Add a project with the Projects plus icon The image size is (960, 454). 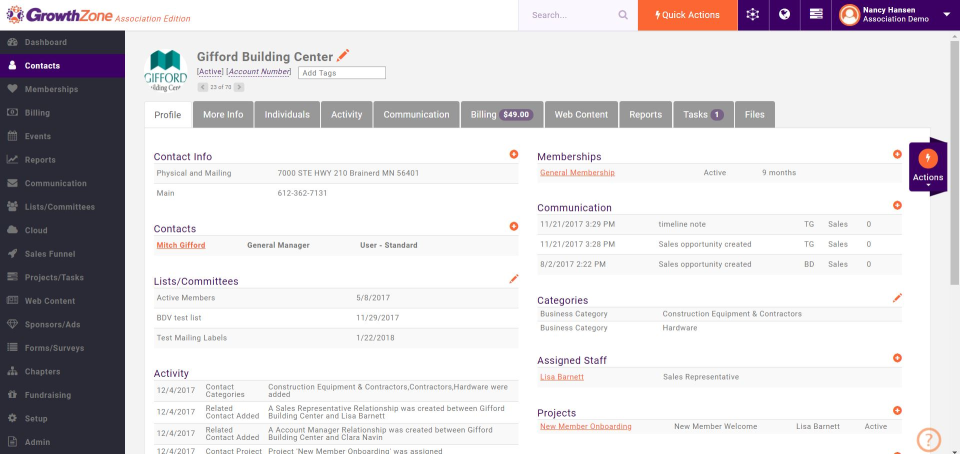[x=897, y=411]
